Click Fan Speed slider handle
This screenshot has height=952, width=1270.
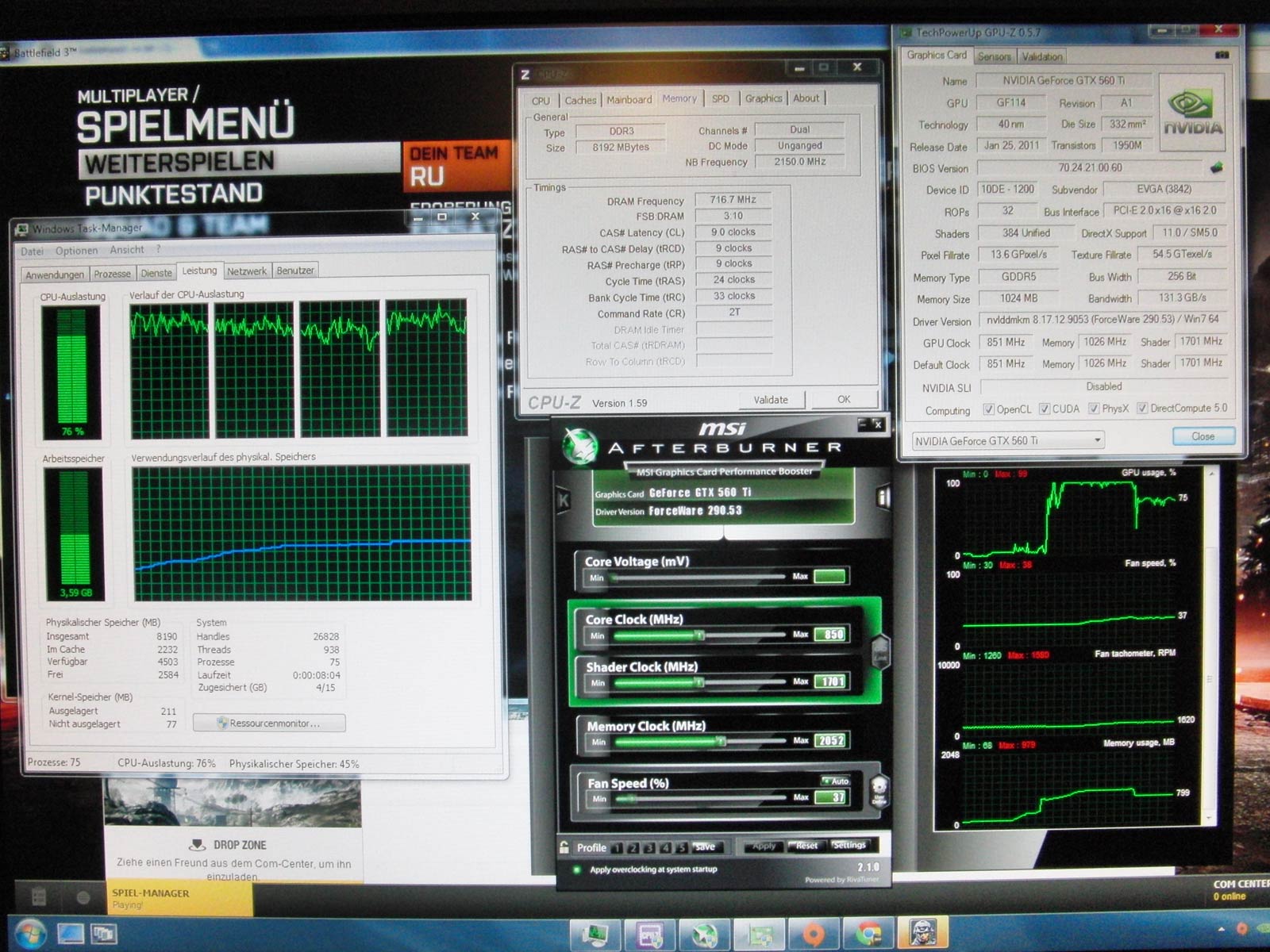632,798
